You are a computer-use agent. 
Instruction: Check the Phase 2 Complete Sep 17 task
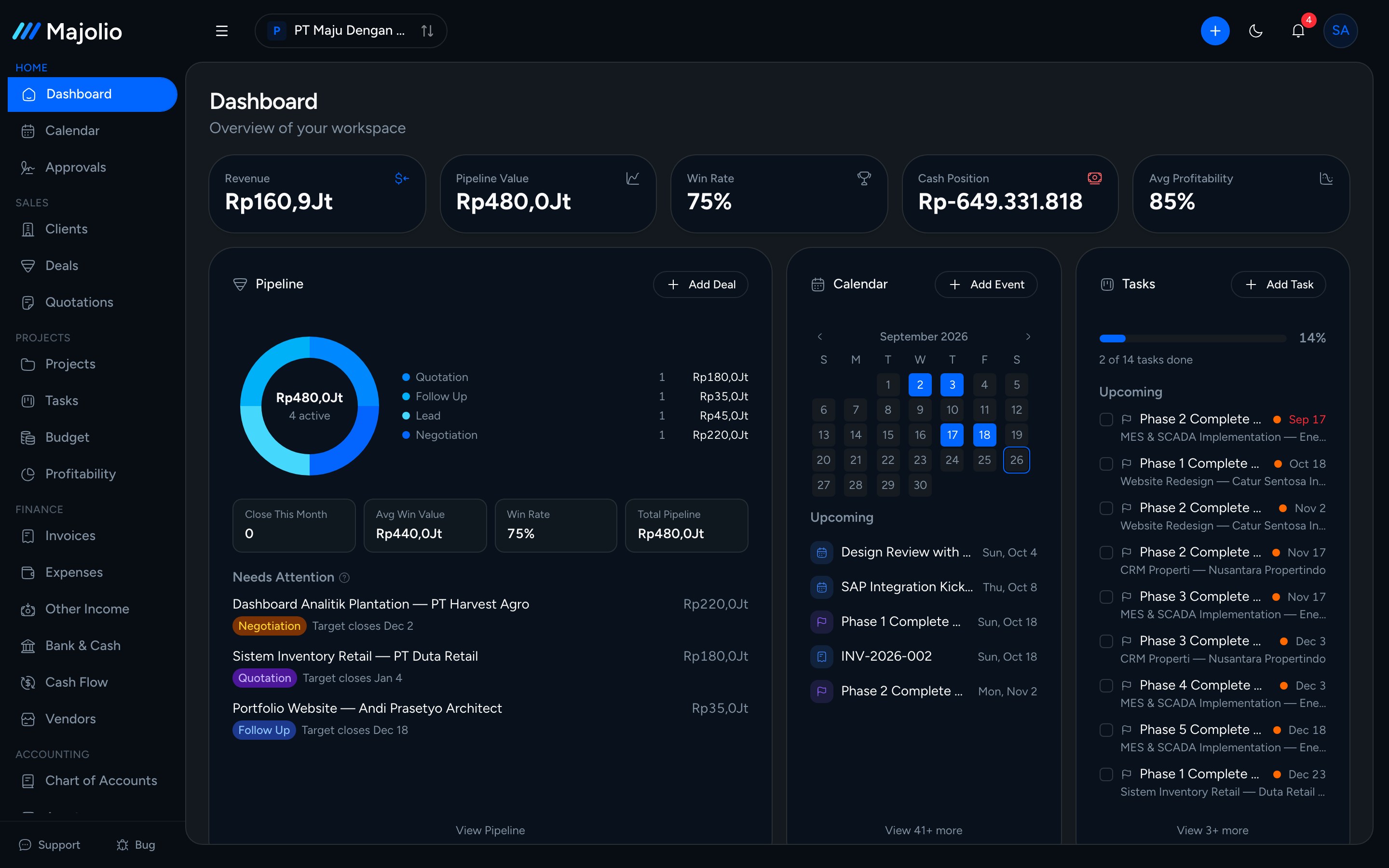pos(1106,420)
